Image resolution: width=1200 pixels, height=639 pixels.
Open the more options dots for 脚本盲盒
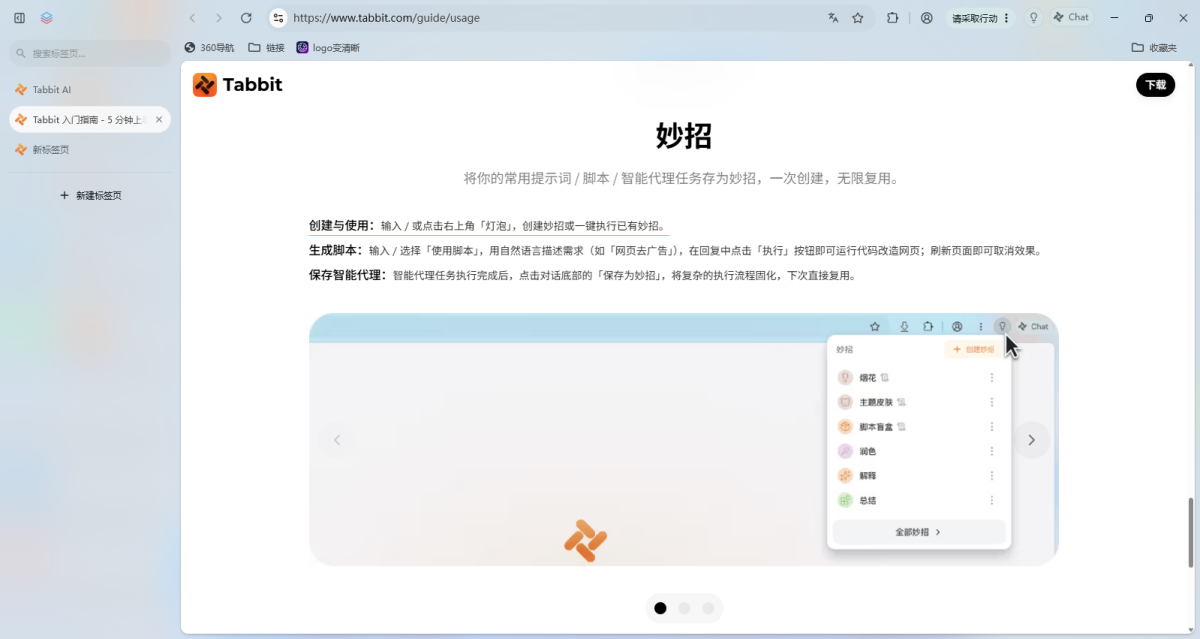pyautogui.click(x=992, y=427)
